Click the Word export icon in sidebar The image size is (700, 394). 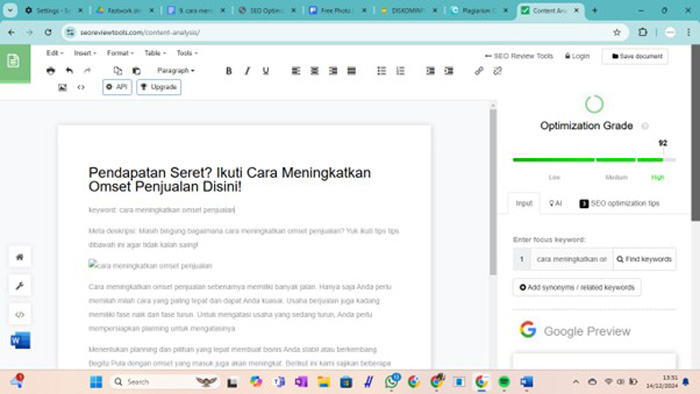click(20, 341)
